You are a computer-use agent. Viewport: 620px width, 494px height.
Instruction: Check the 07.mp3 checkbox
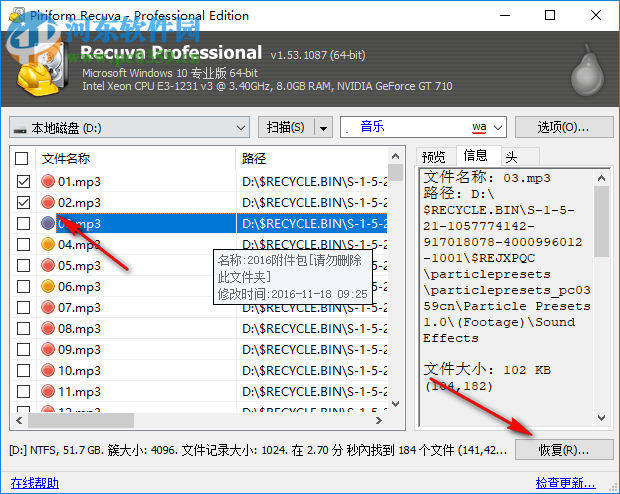[23, 307]
